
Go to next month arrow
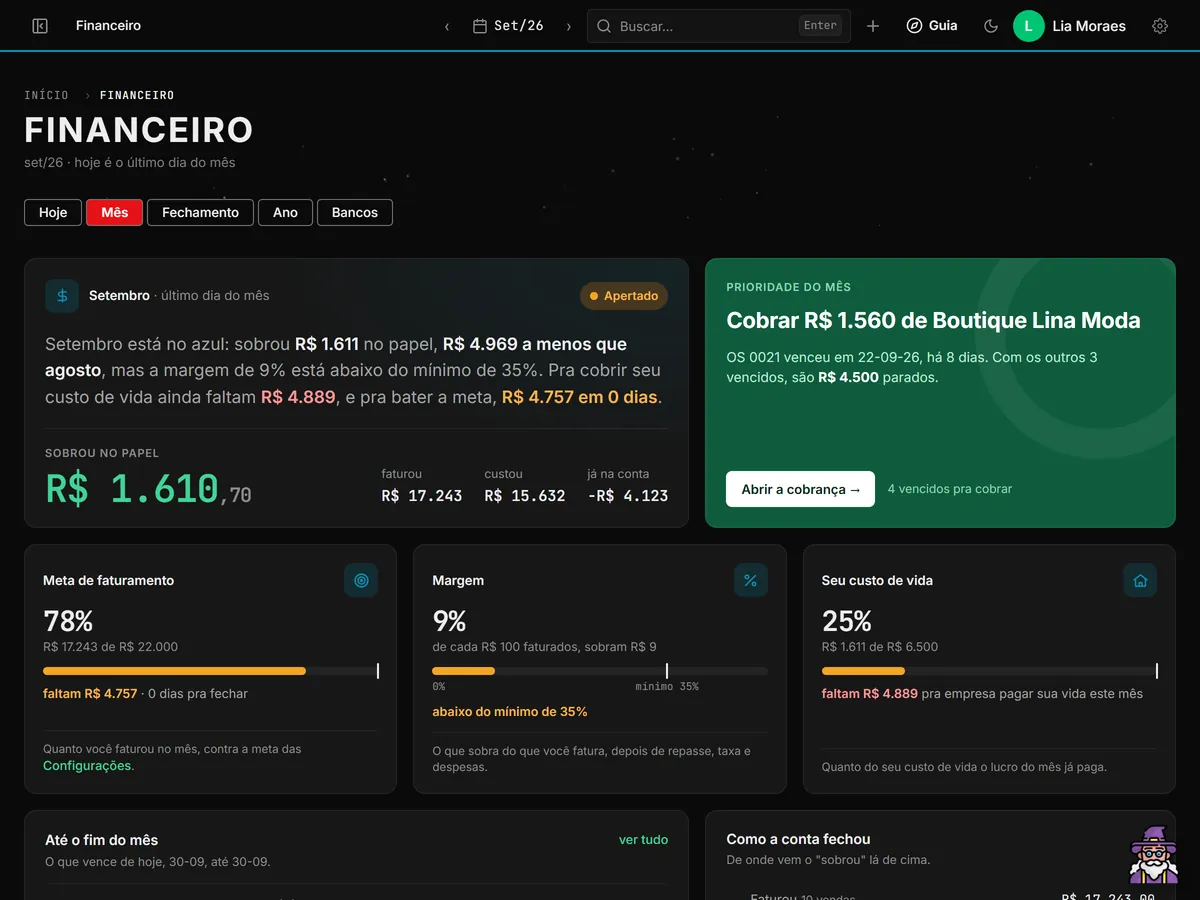click(x=569, y=27)
